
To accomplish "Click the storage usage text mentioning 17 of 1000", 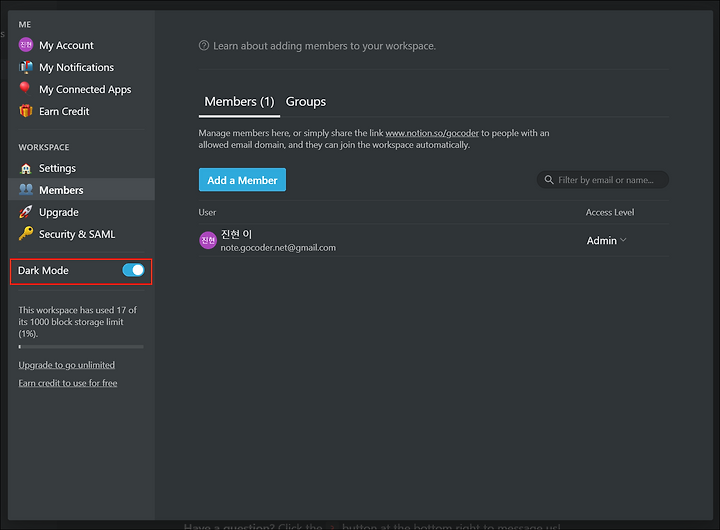I will pyautogui.click(x=78, y=321).
